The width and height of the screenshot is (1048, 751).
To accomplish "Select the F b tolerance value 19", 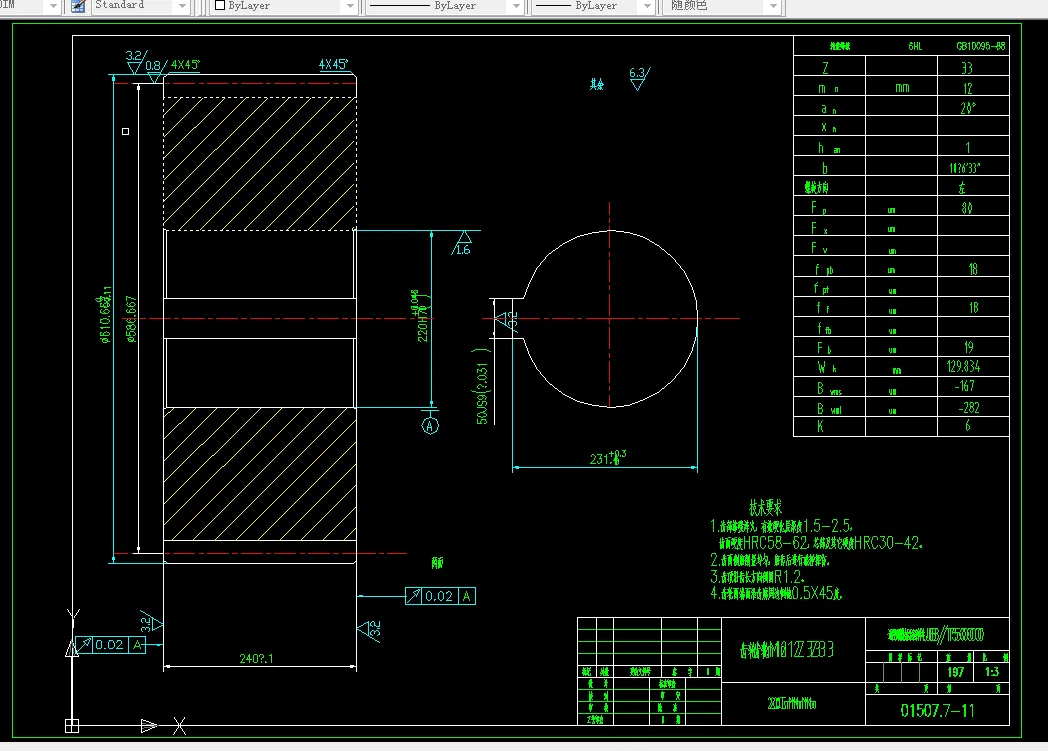I will 968,347.
